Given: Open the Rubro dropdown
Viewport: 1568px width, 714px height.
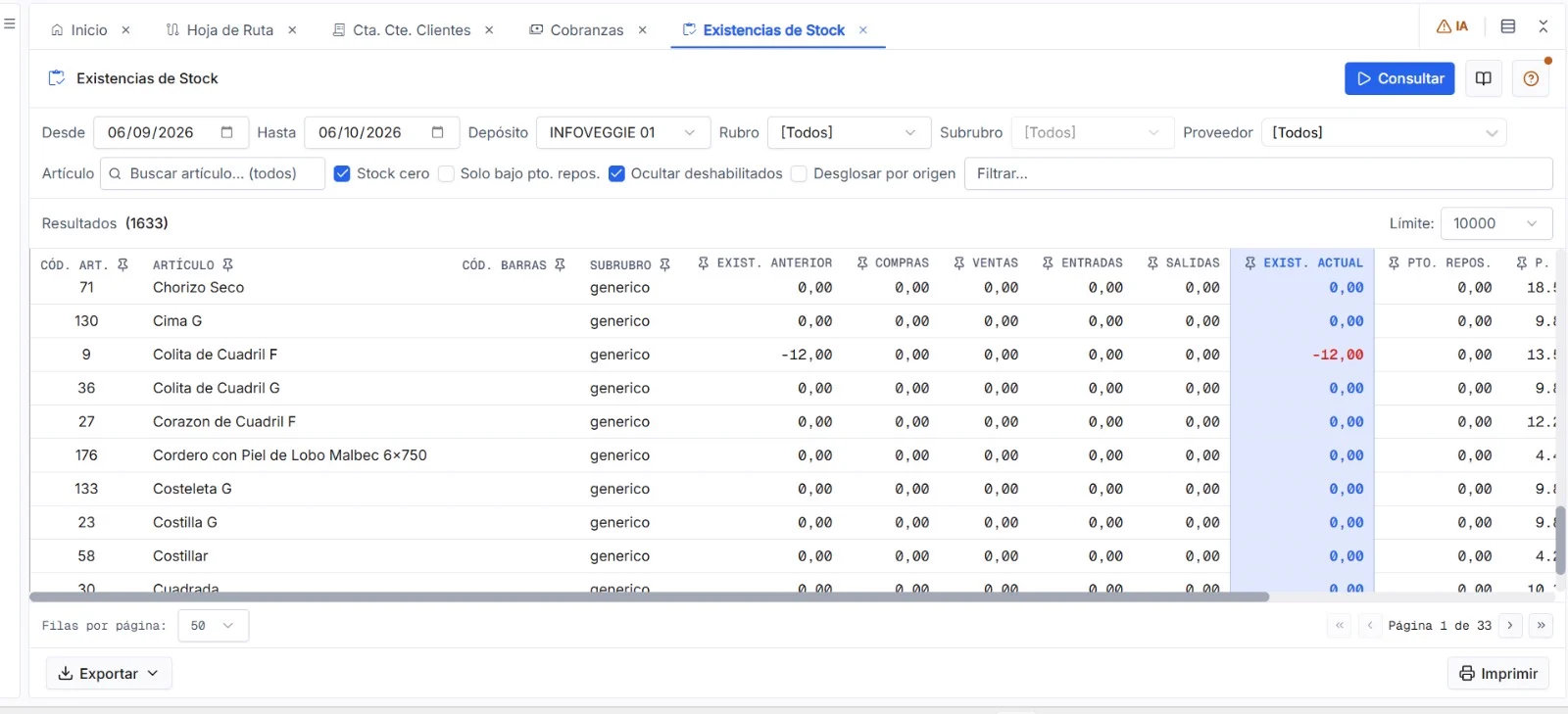Looking at the screenshot, I should [849, 132].
